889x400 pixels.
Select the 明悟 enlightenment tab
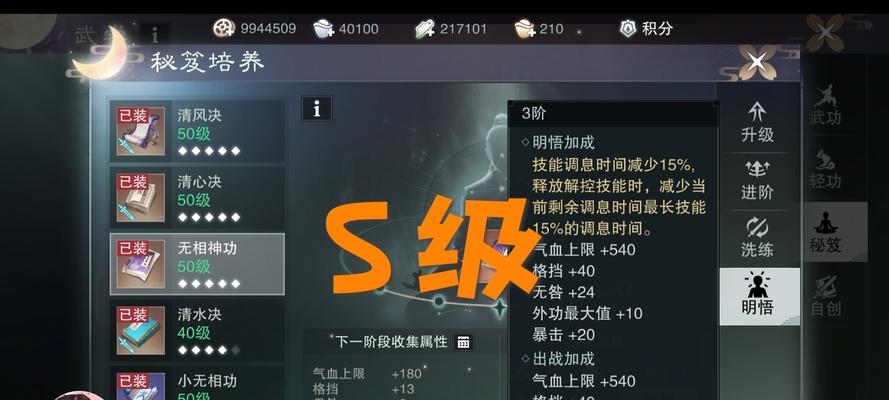(759, 296)
